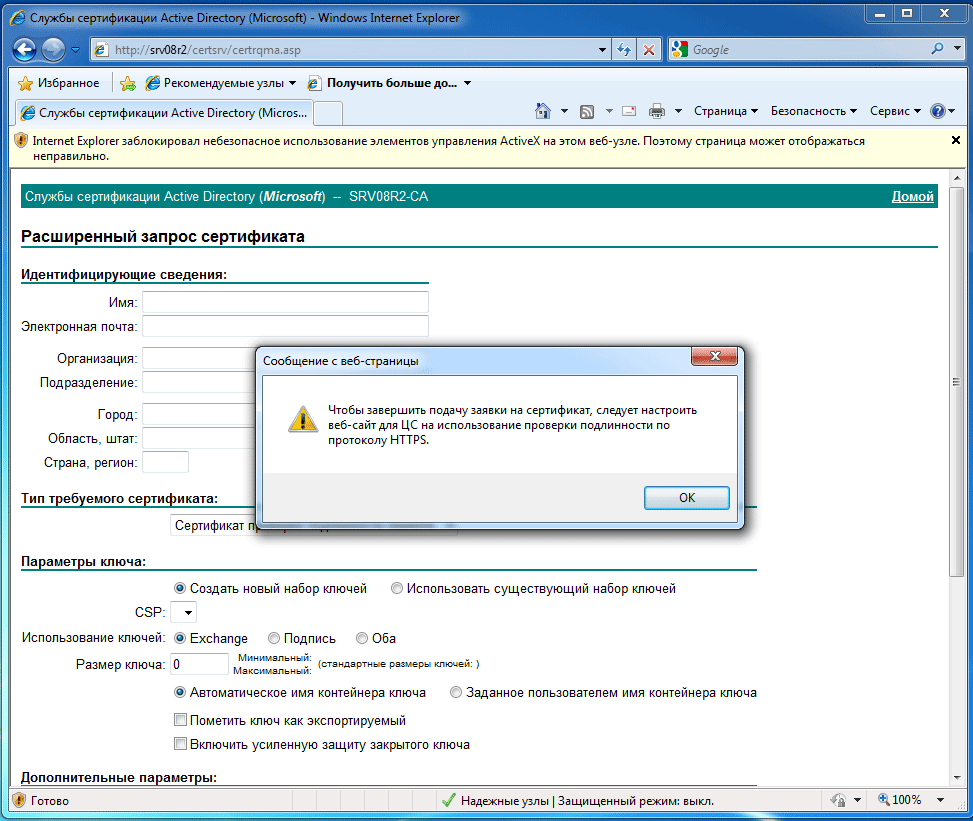Click the Страна, регион input field
This screenshot has height=821, width=973.
165,462
